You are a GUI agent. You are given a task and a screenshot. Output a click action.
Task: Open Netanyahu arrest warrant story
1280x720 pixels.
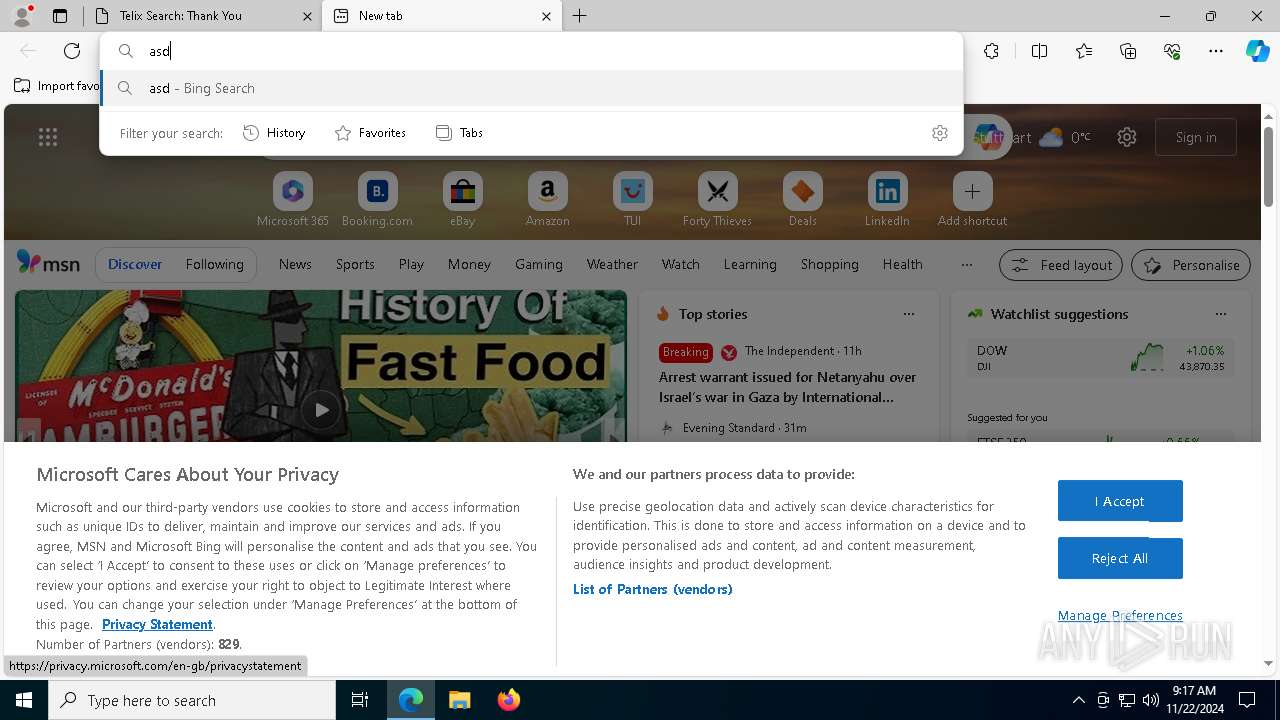(x=788, y=387)
